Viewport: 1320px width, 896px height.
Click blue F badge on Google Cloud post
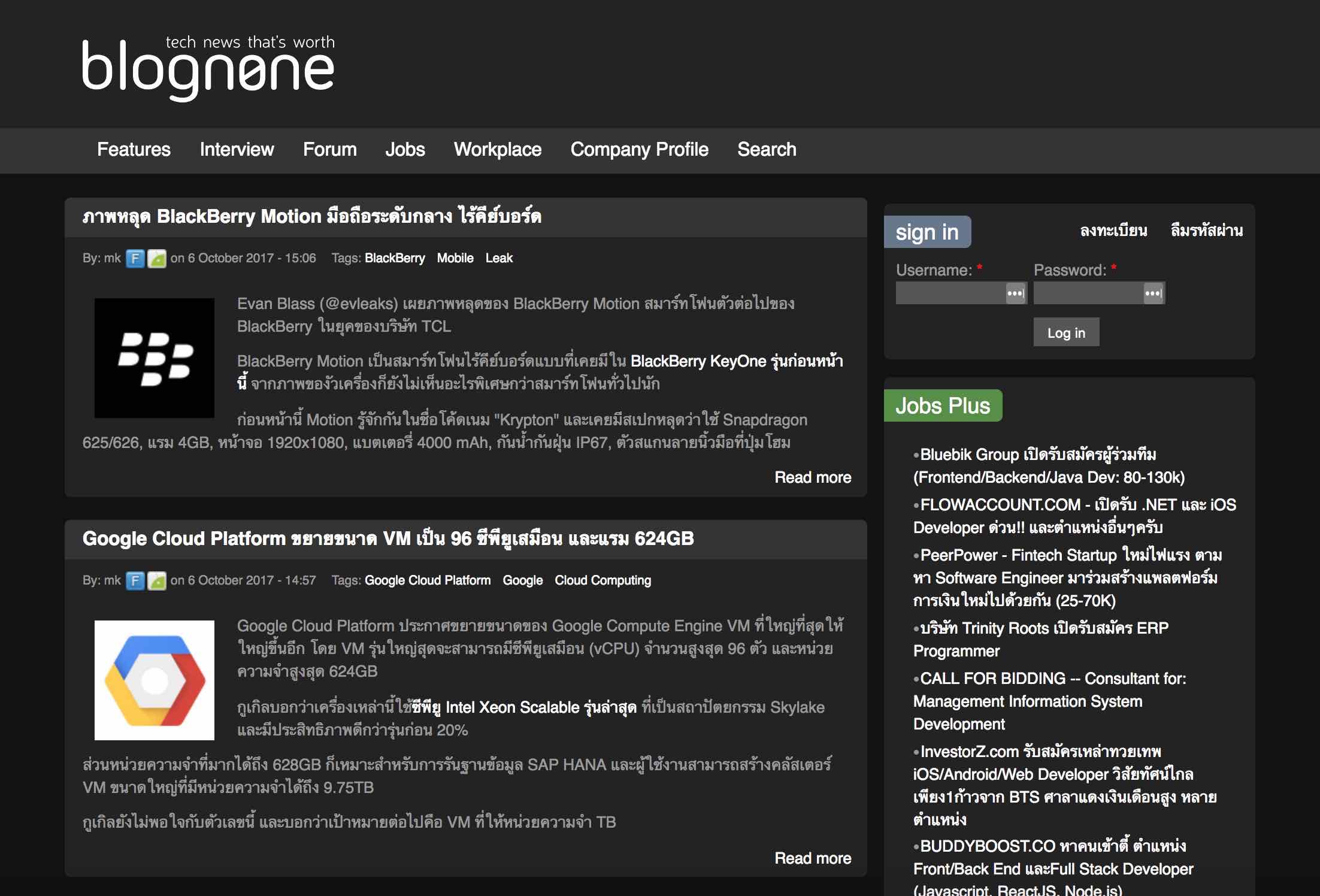(135, 580)
